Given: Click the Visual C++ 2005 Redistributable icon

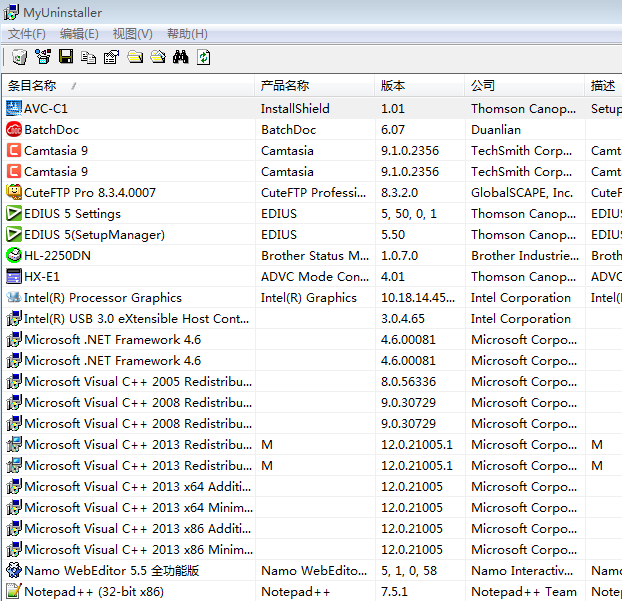Looking at the screenshot, I should [14, 382].
